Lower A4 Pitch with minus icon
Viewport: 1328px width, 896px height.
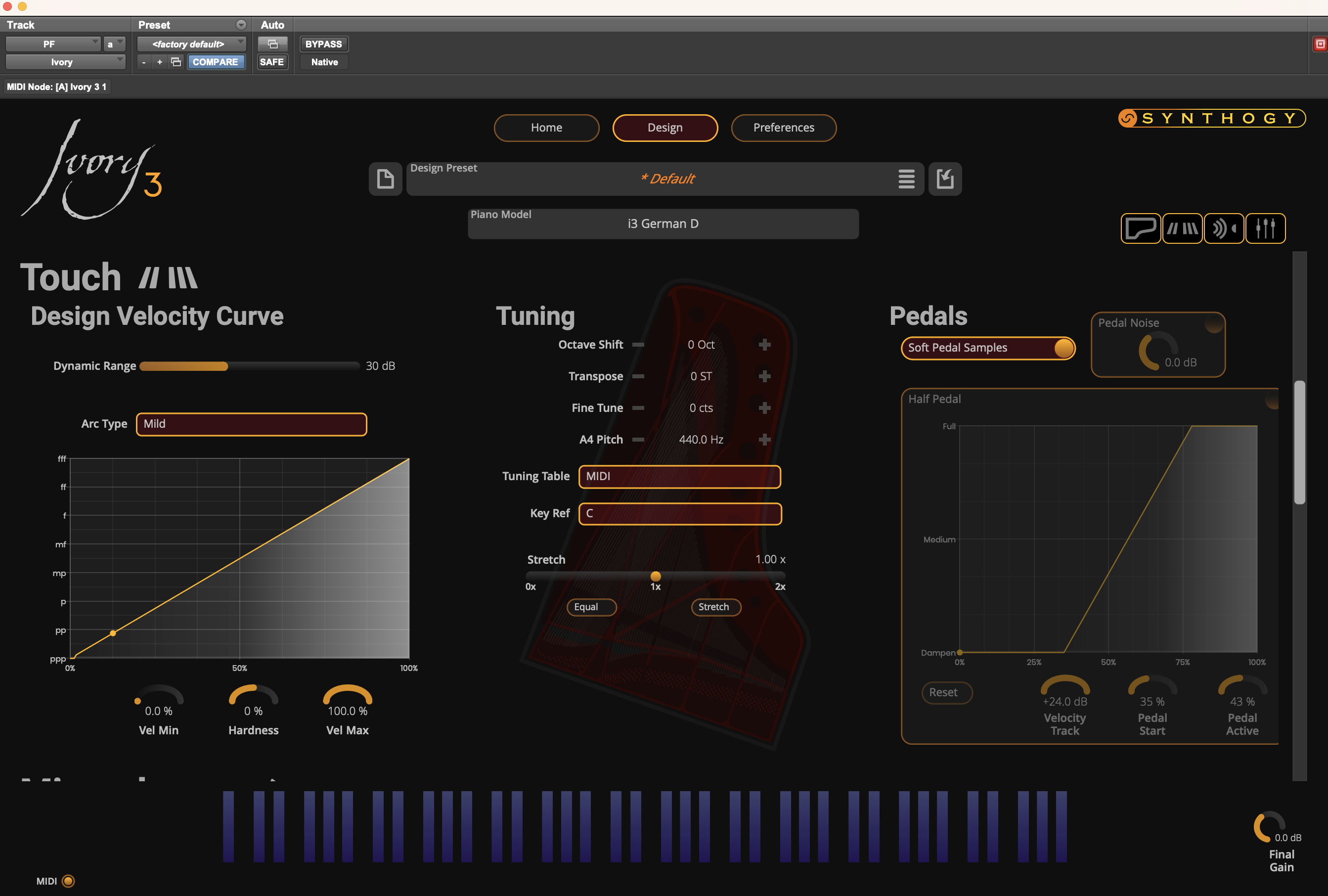point(639,440)
